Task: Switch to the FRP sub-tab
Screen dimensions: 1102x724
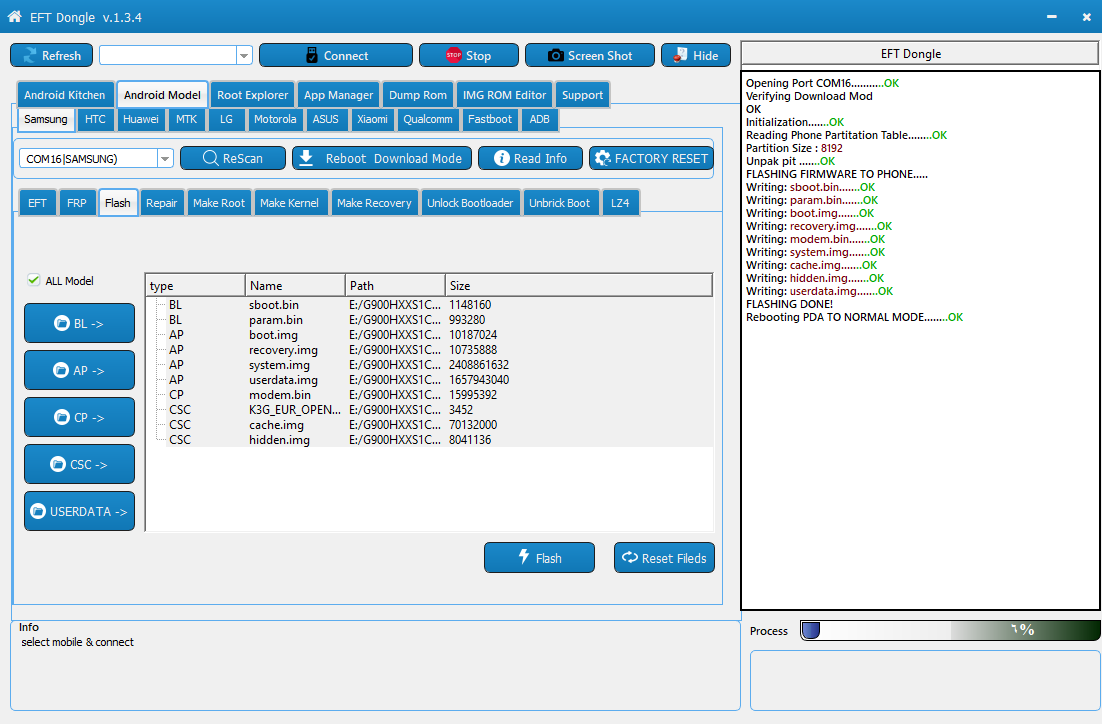Action: pos(77,203)
